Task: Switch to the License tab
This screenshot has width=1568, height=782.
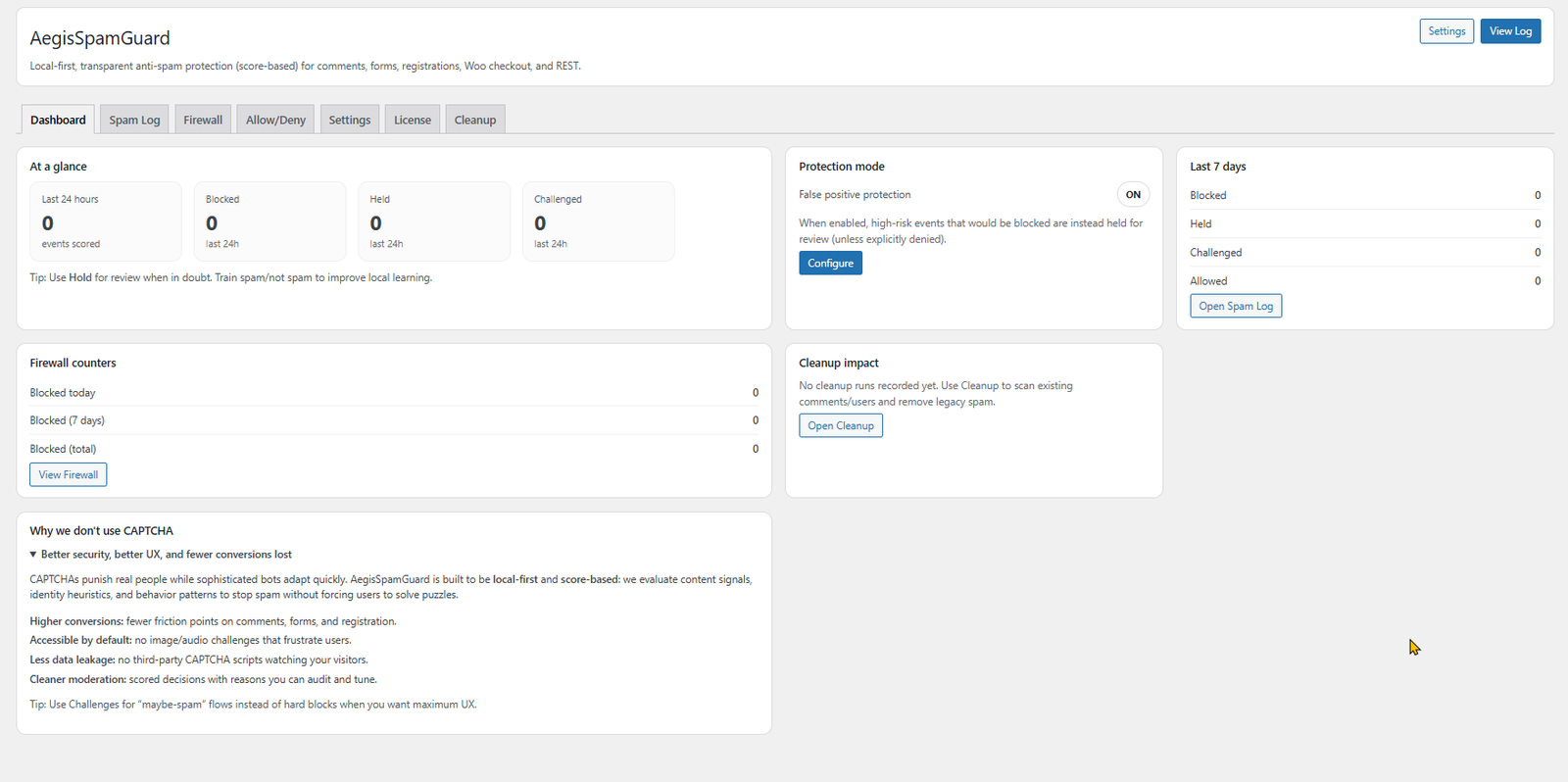Action: pyautogui.click(x=413, y=120)
